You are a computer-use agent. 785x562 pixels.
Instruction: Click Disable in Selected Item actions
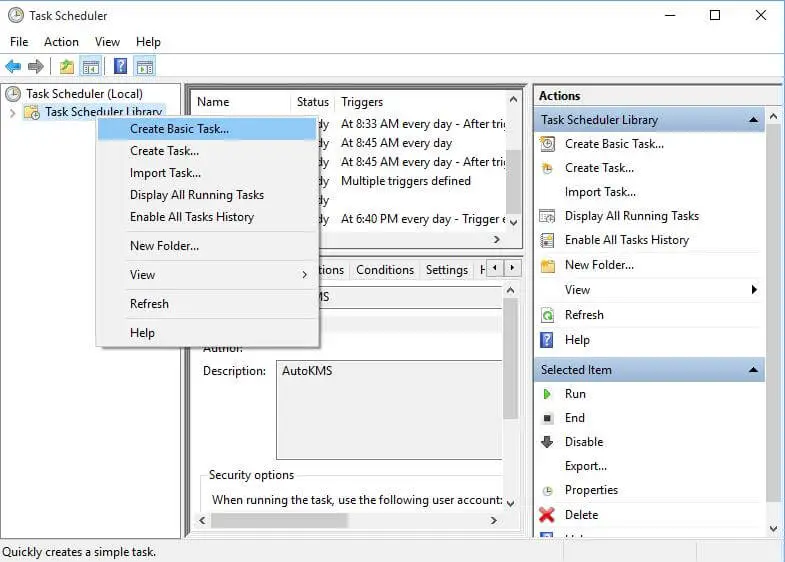click(x=584, y=442)
